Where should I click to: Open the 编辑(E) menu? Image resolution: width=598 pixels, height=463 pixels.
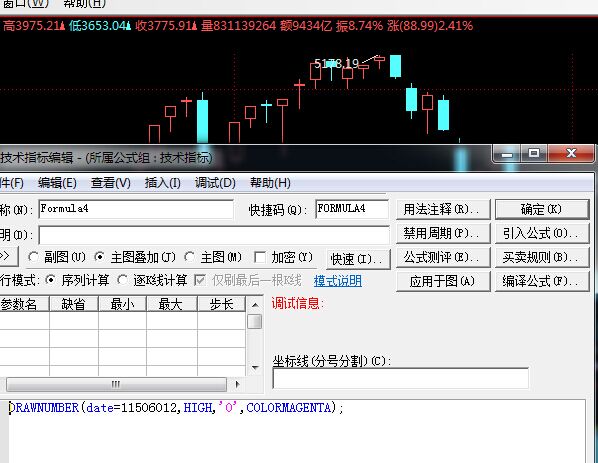[x=57, y=183]
